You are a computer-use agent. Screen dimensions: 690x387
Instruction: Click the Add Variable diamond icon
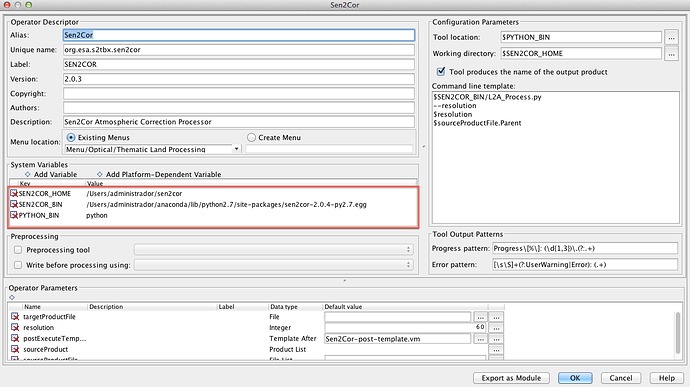coord(27,174)
